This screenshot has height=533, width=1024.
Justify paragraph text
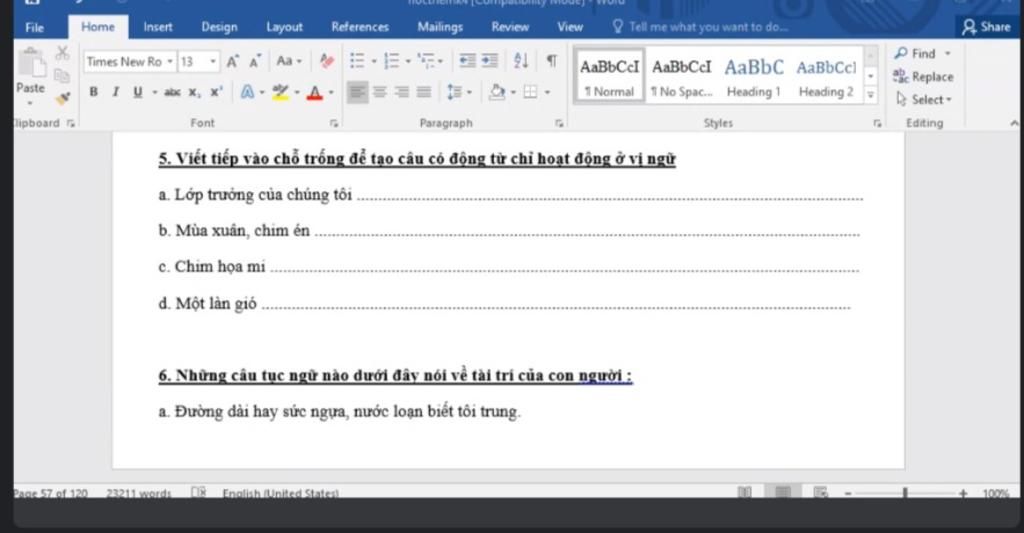[x=424, y=92]
